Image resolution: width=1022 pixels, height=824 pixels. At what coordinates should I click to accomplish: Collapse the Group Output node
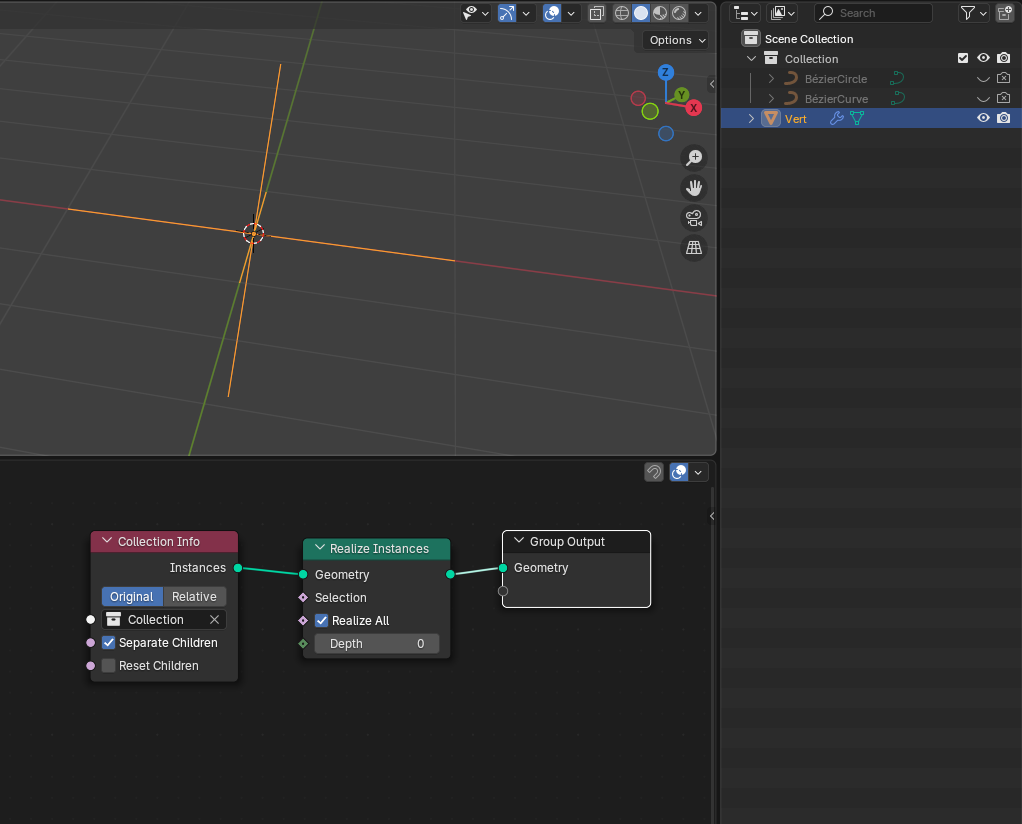tap(519, 541)
